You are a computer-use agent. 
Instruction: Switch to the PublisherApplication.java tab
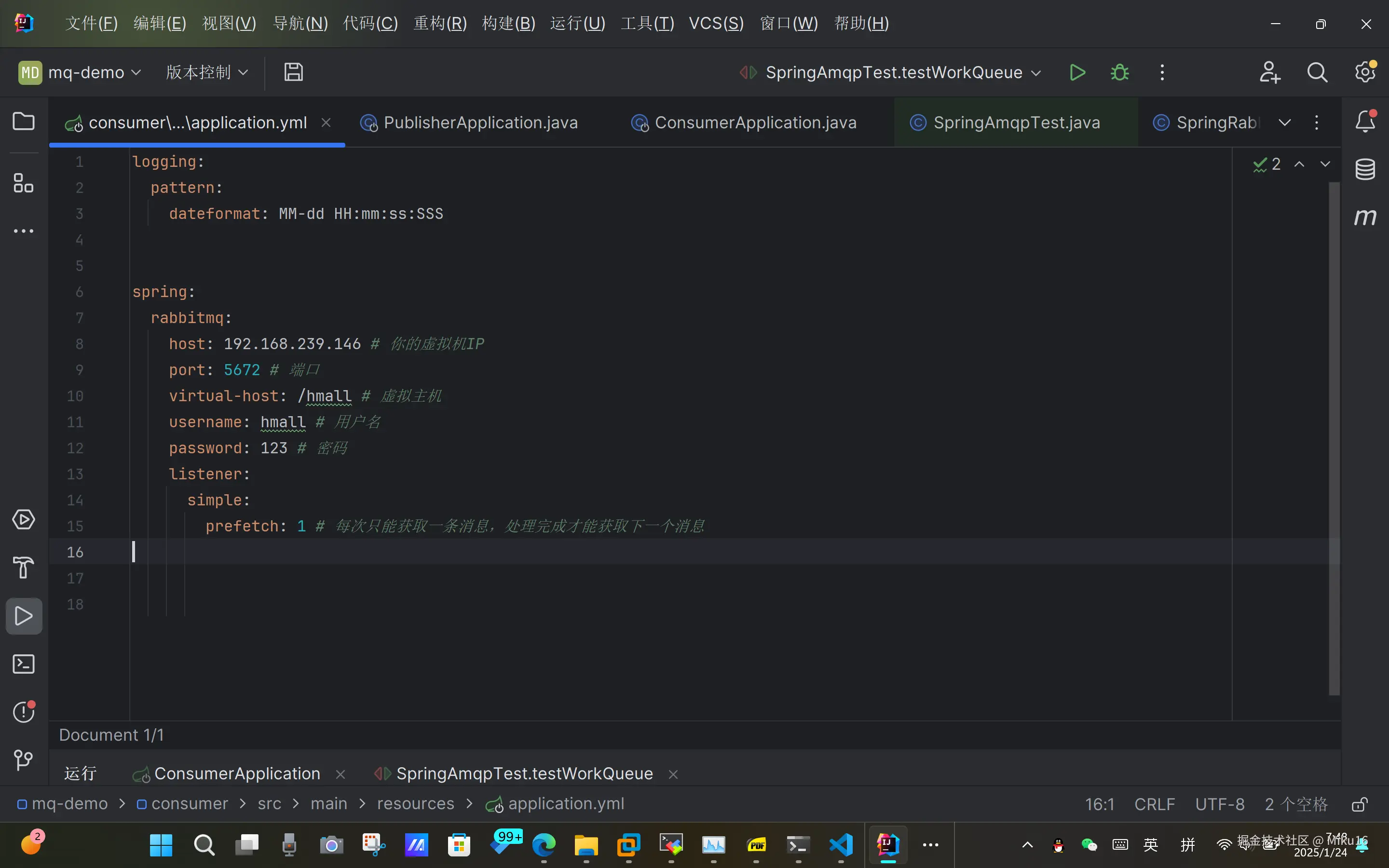click(480, 122)
